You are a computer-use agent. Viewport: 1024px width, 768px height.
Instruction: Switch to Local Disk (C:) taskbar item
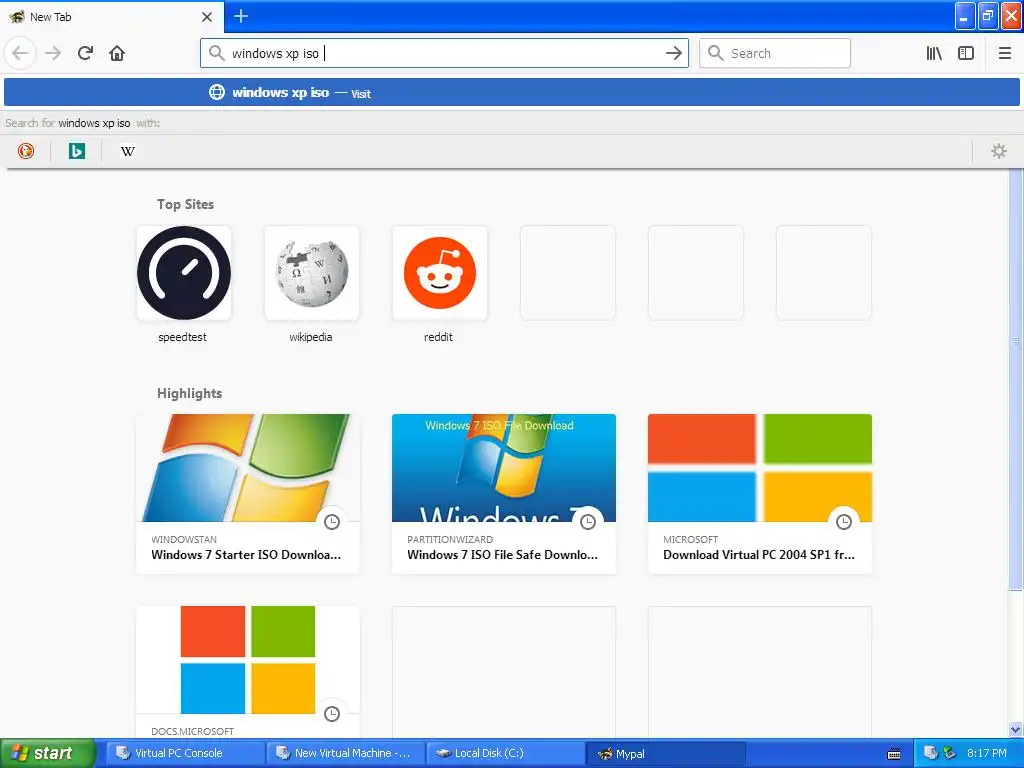505,754
